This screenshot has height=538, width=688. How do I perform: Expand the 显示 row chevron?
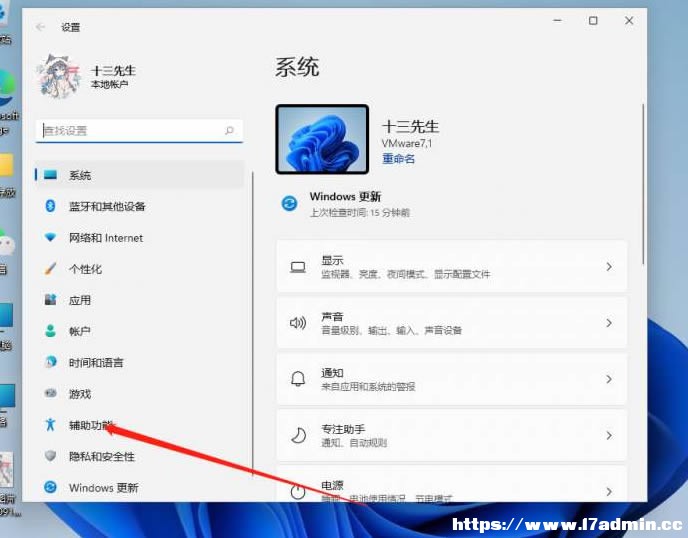(609, 266)
